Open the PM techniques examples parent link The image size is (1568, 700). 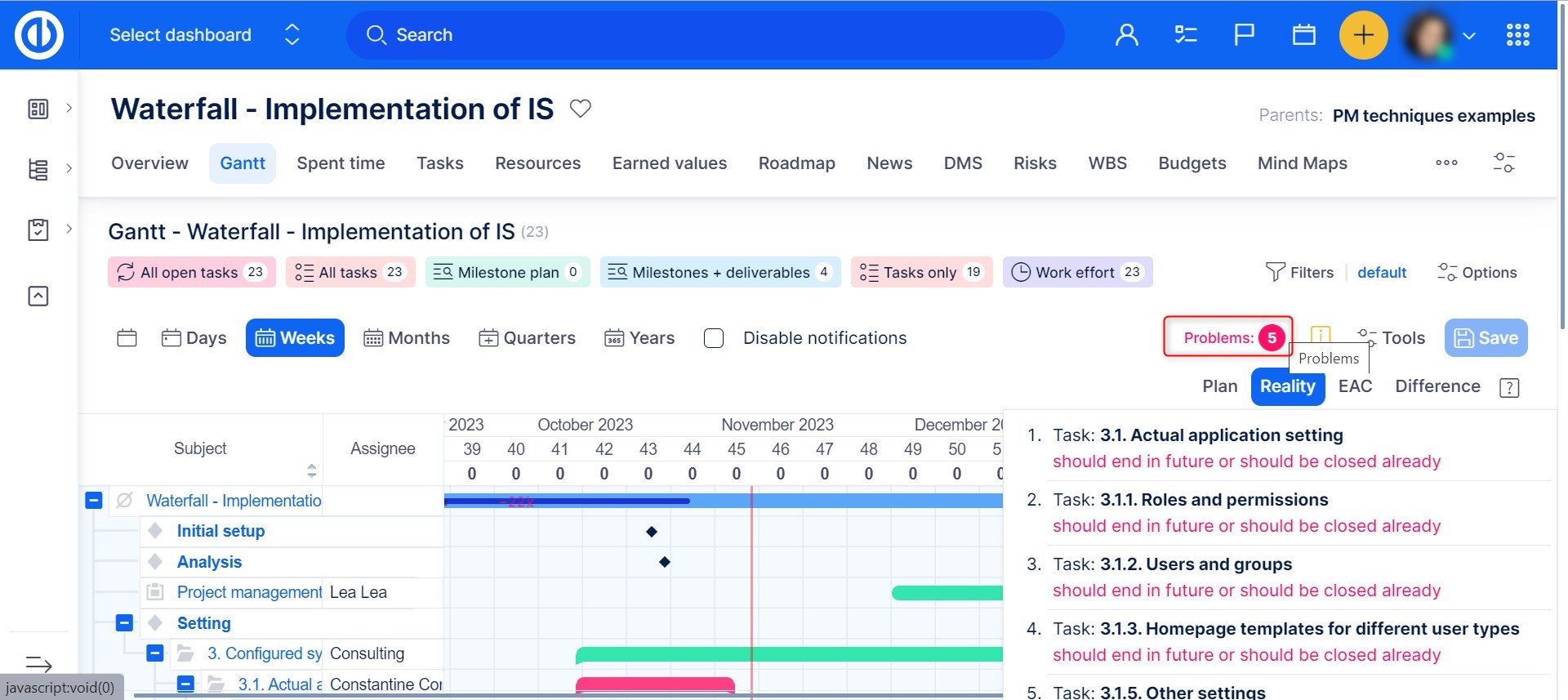point(1433,116)
